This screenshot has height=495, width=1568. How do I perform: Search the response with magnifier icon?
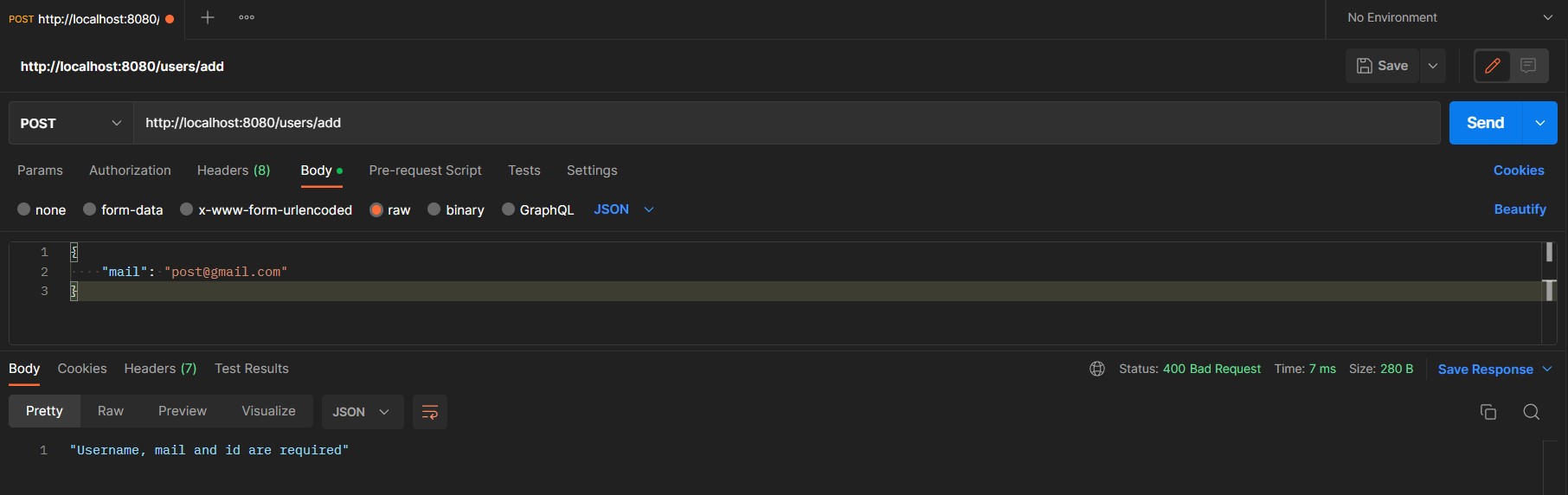click(1531, 412)
